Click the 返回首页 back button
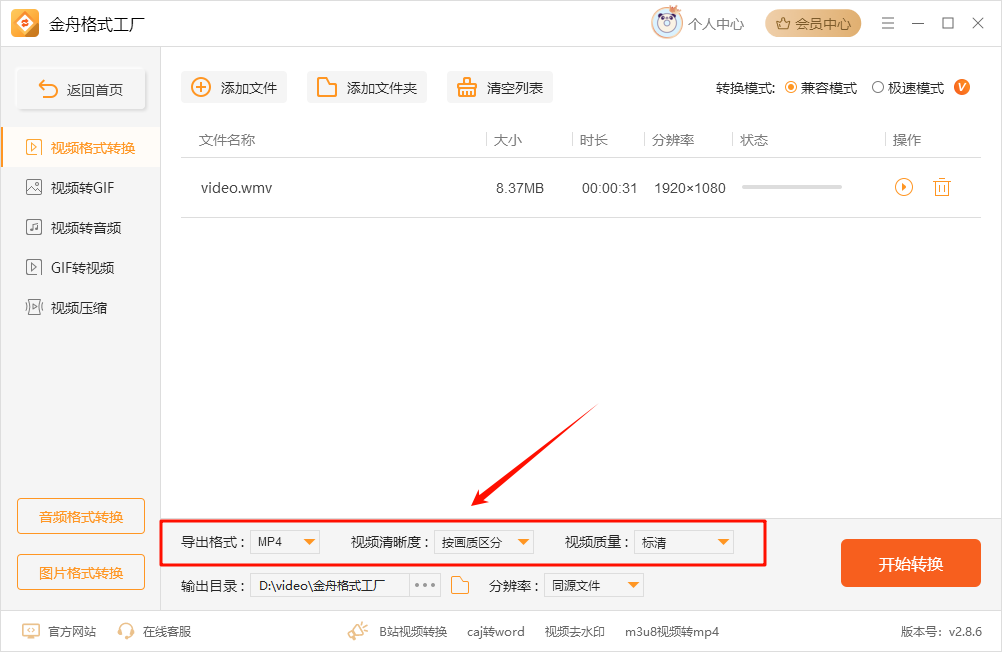Screen dimensions: 1002x652 pyautogui.click(x=81, y=89)
